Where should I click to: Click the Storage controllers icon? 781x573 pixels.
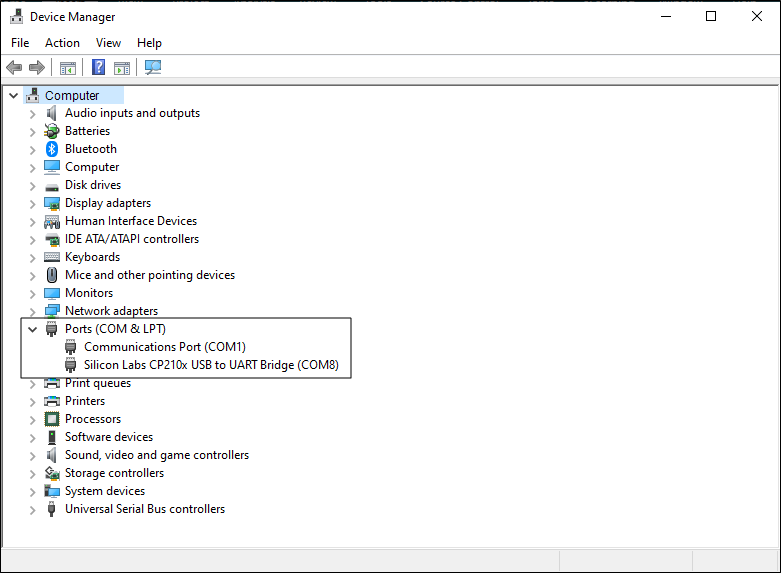click(x=52, y=473)
